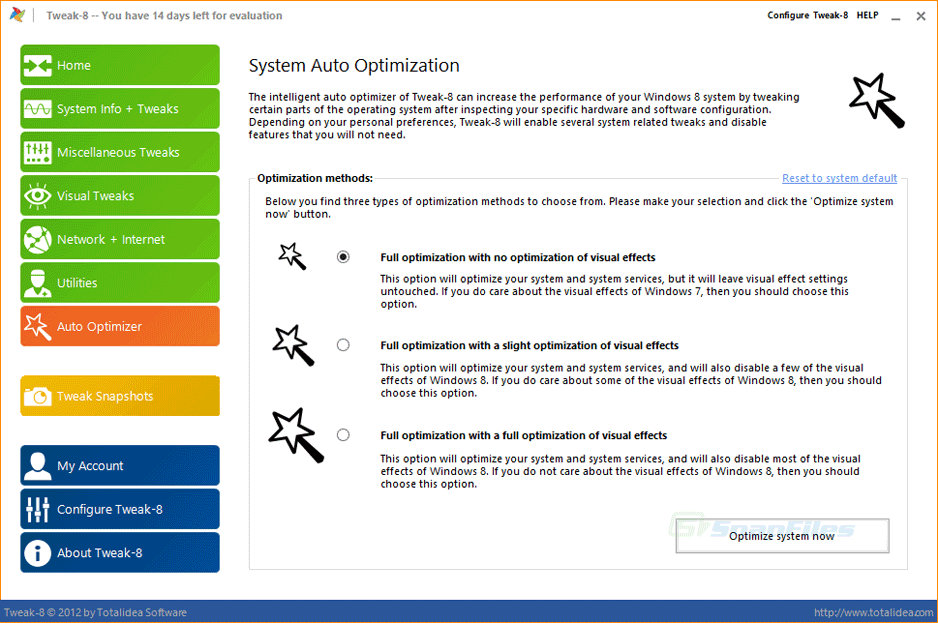Click the About Tweak-8 info icon
The width and height of the screenshot is (938, 623).
pyautogui.click(x=38, y=553)
